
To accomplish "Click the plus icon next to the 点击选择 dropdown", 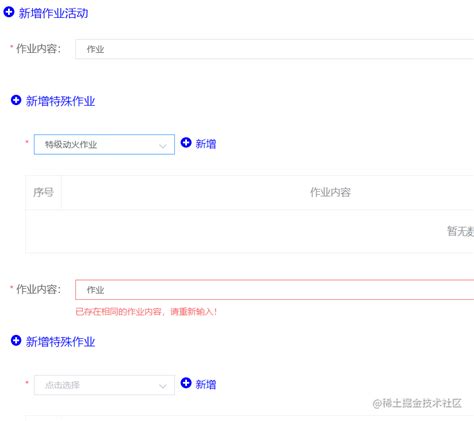I will pyautogui.click(x=186, y=383).
